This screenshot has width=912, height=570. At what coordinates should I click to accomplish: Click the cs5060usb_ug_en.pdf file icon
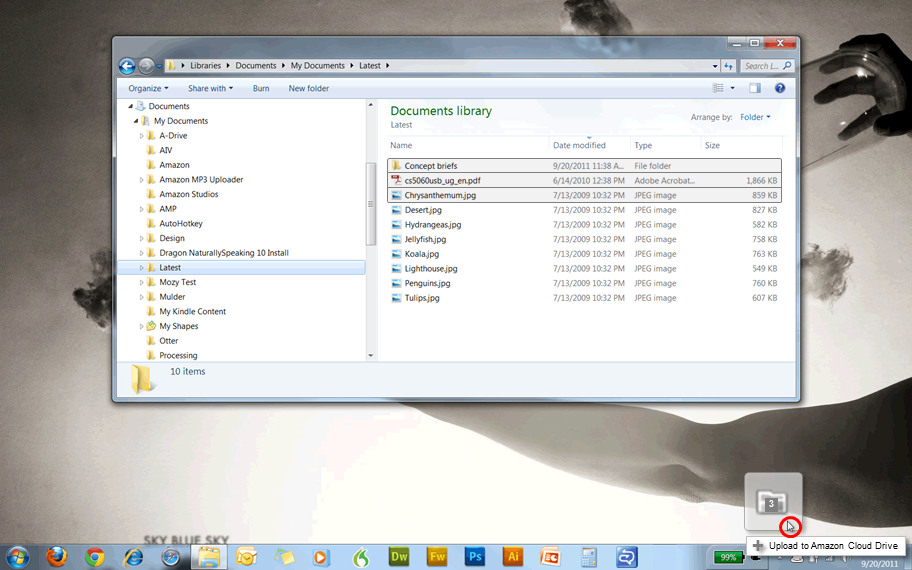pyautogui.click(x=396, y=180)
